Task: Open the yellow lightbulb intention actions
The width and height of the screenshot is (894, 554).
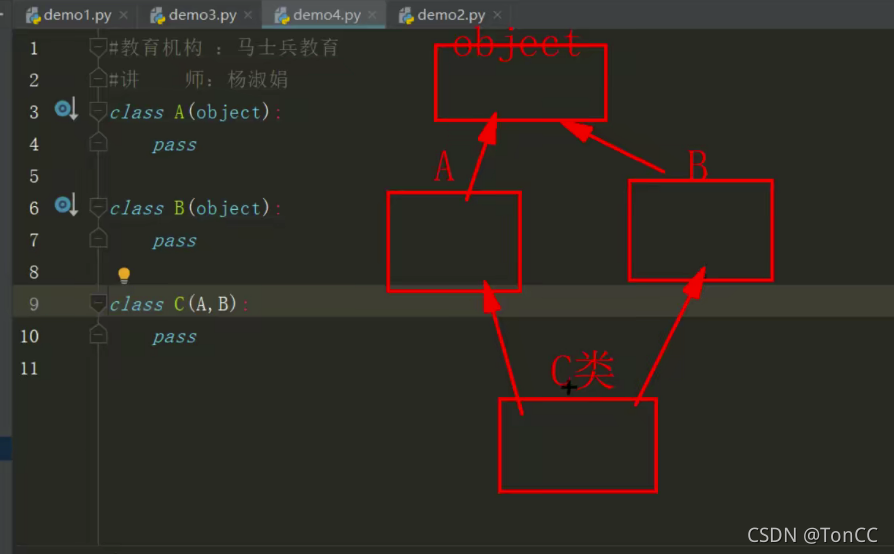Action: (x=124, y=275)
